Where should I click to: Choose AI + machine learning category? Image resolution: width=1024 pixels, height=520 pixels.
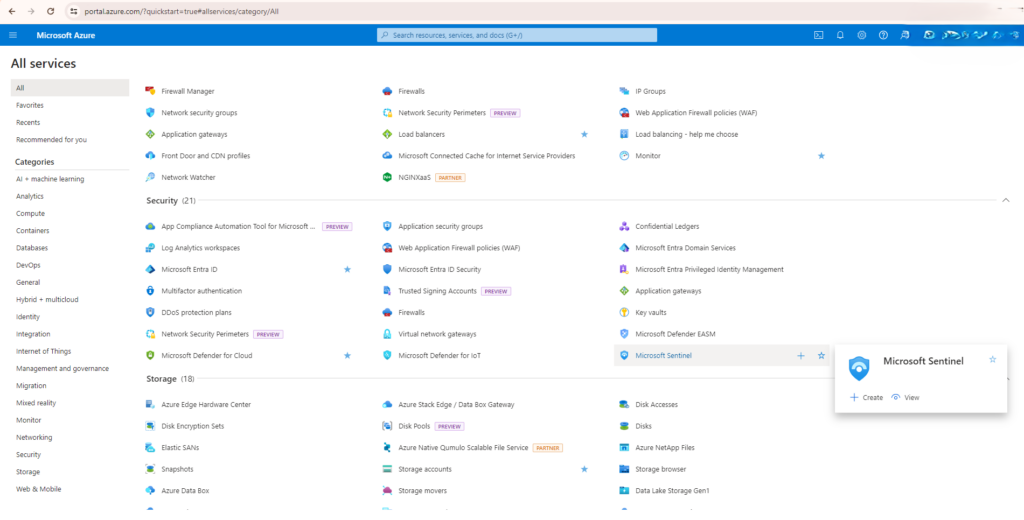coord(50,179)
